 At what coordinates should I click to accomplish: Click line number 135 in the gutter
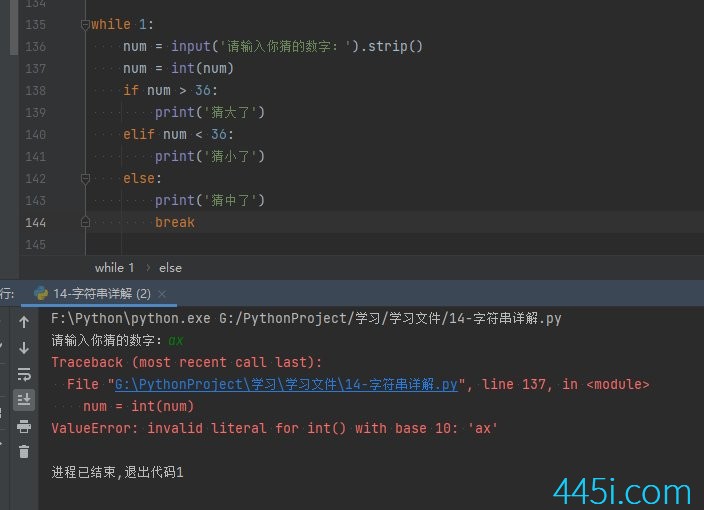[36, 24]
